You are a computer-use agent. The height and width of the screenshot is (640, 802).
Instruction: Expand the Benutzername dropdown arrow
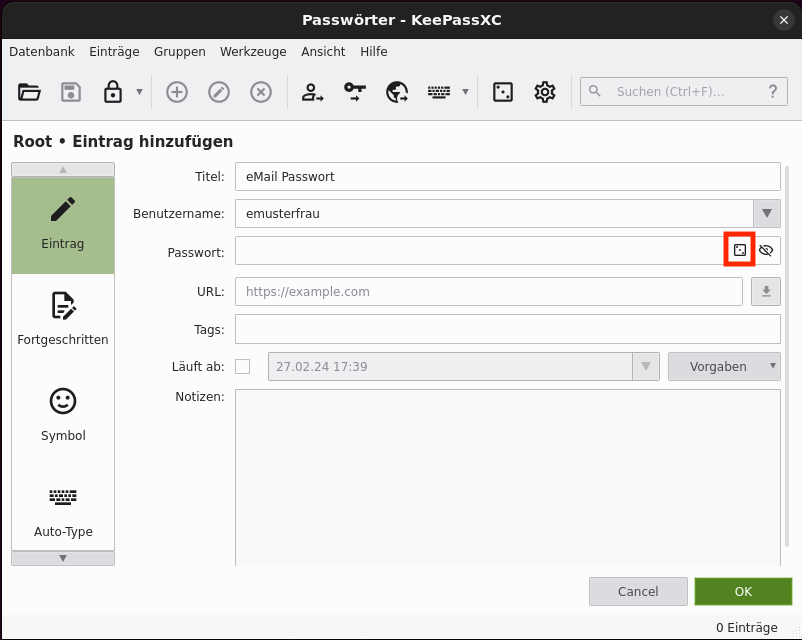pyautogui.click(x=767, y=213)
